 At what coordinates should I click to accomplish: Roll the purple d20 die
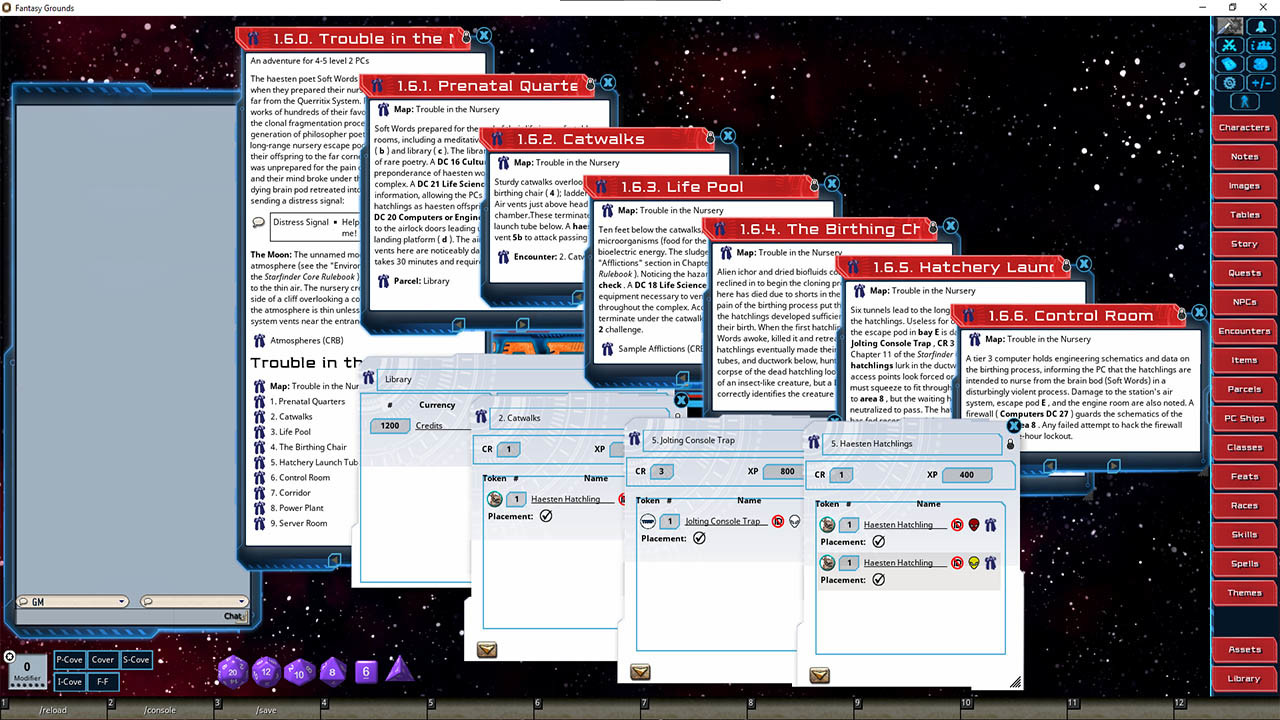pyautogui.click(x=232, y=671)
